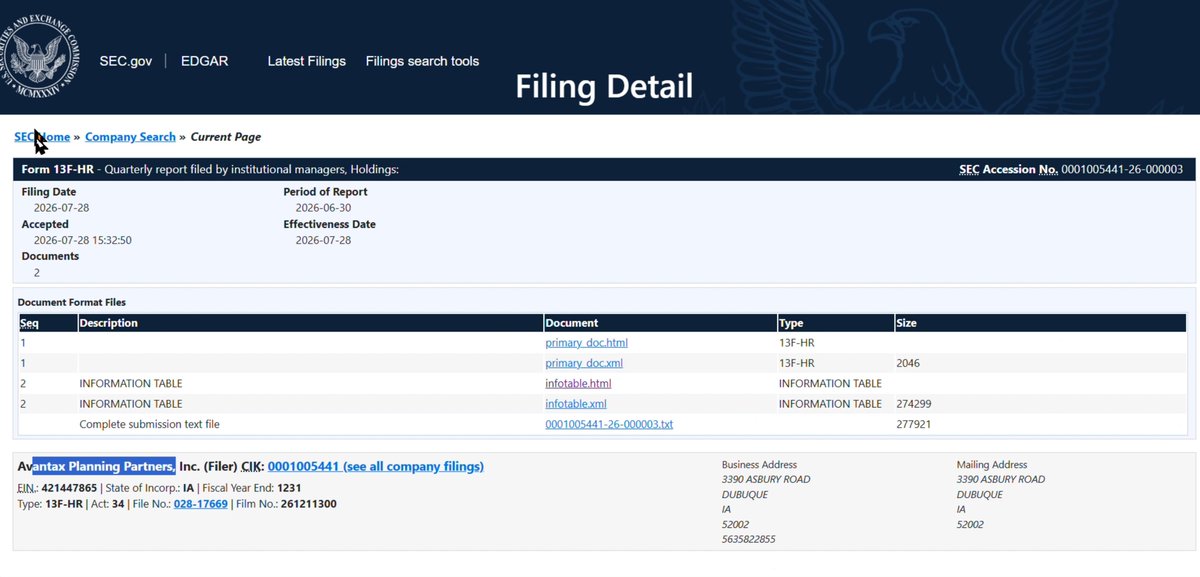Click size value 274299
Screen dimensions: 1200x577
click(x=914, y=404)
